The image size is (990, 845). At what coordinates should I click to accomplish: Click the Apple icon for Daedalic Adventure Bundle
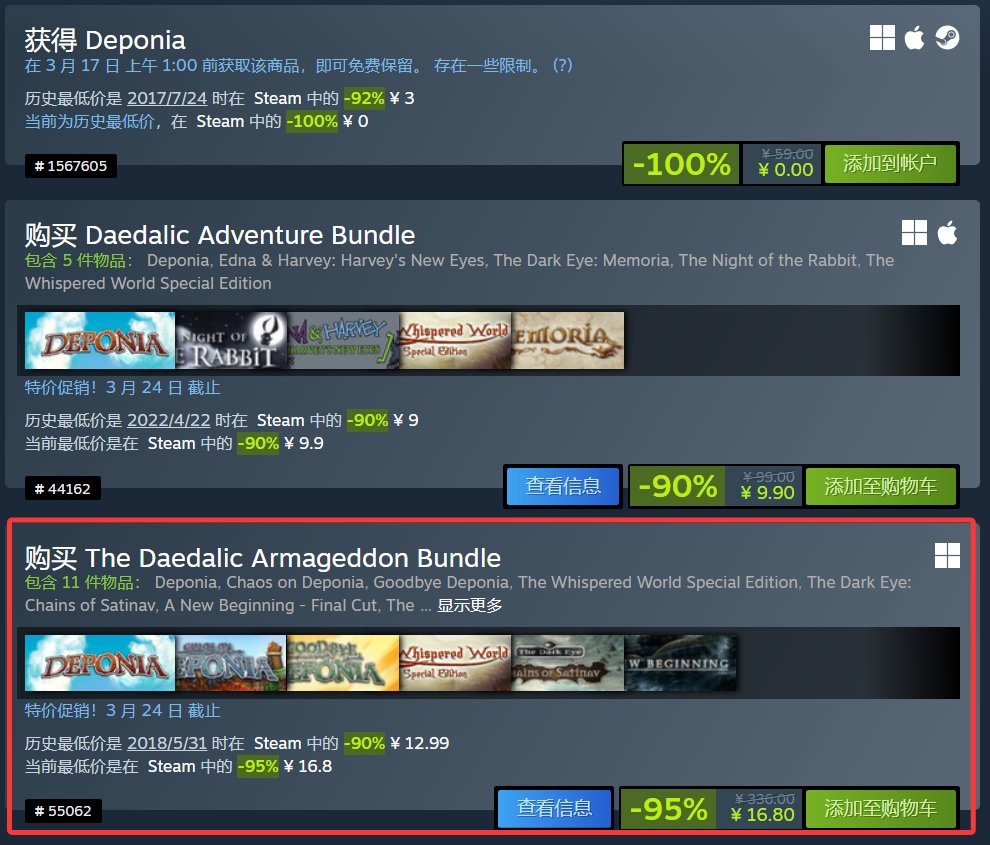(947, 232)
